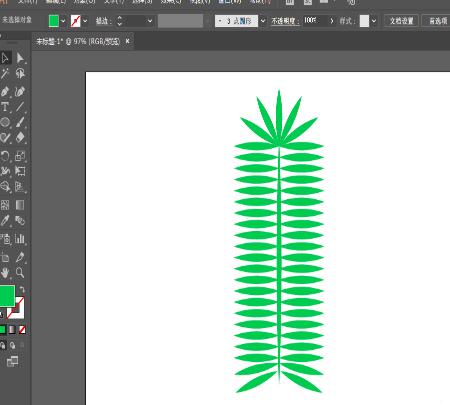Select the Curvature tool

point(20,91)
